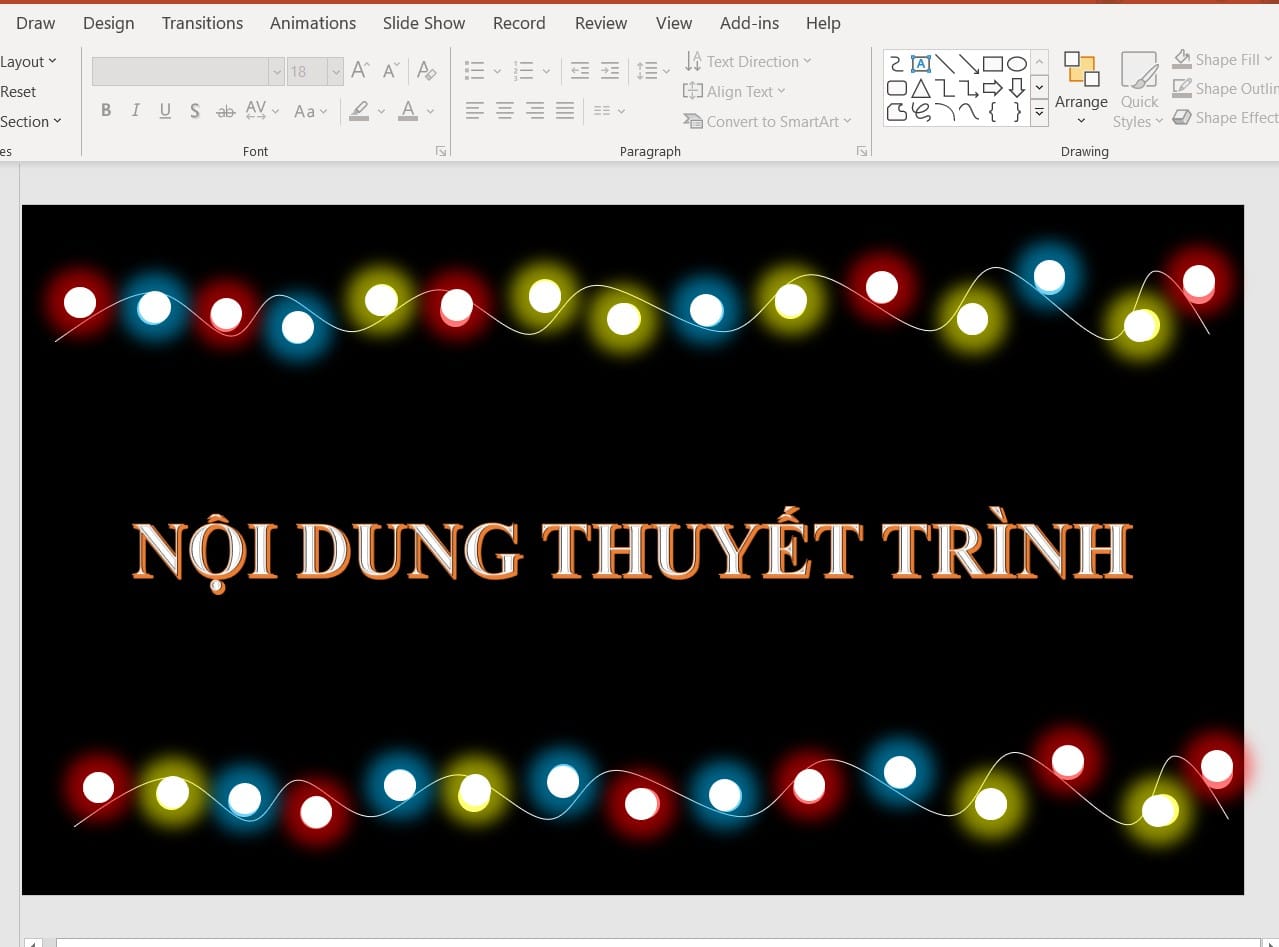
Task: Open the Record tab
Action: [x=519, y=23]
